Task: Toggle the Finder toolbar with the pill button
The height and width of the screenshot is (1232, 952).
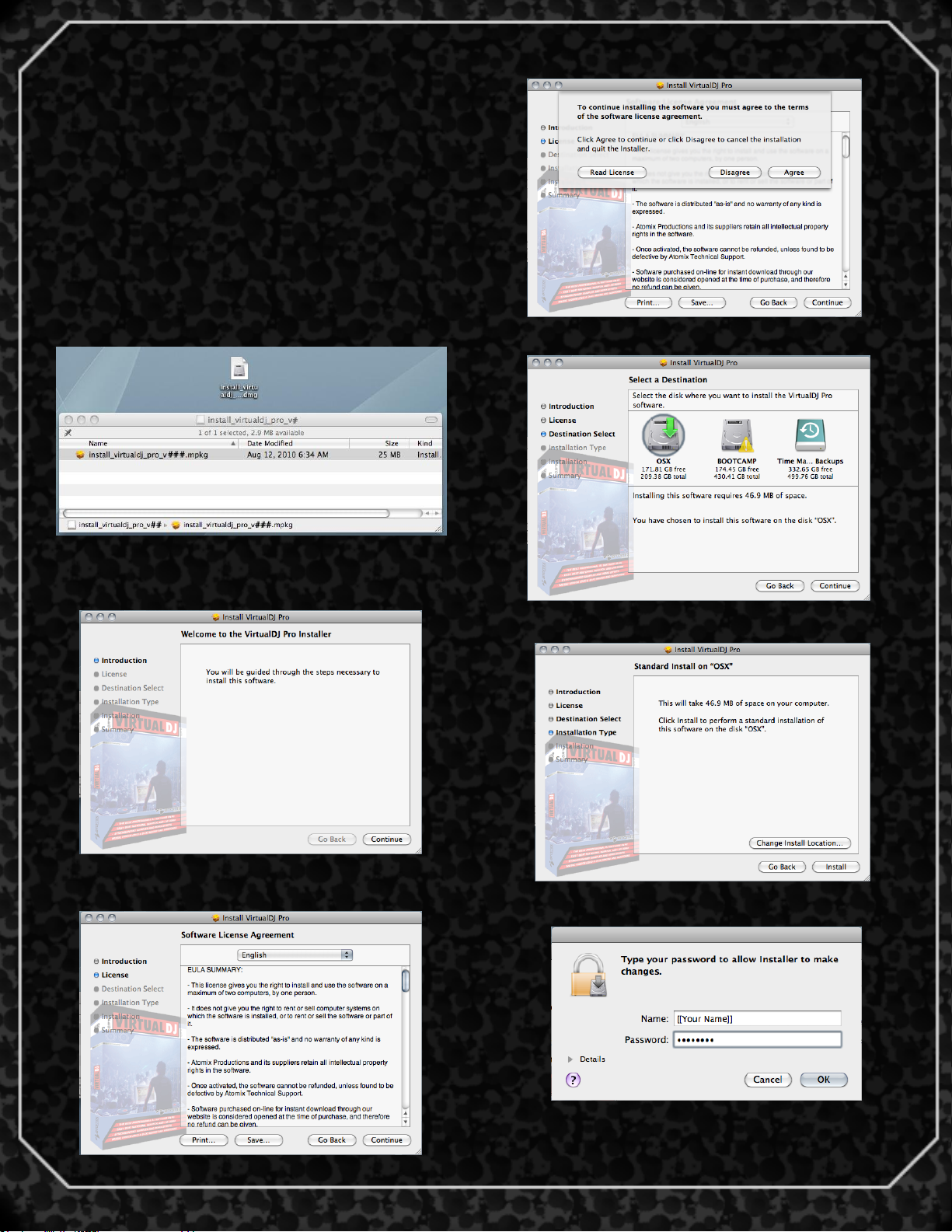Action: (431, 420)
